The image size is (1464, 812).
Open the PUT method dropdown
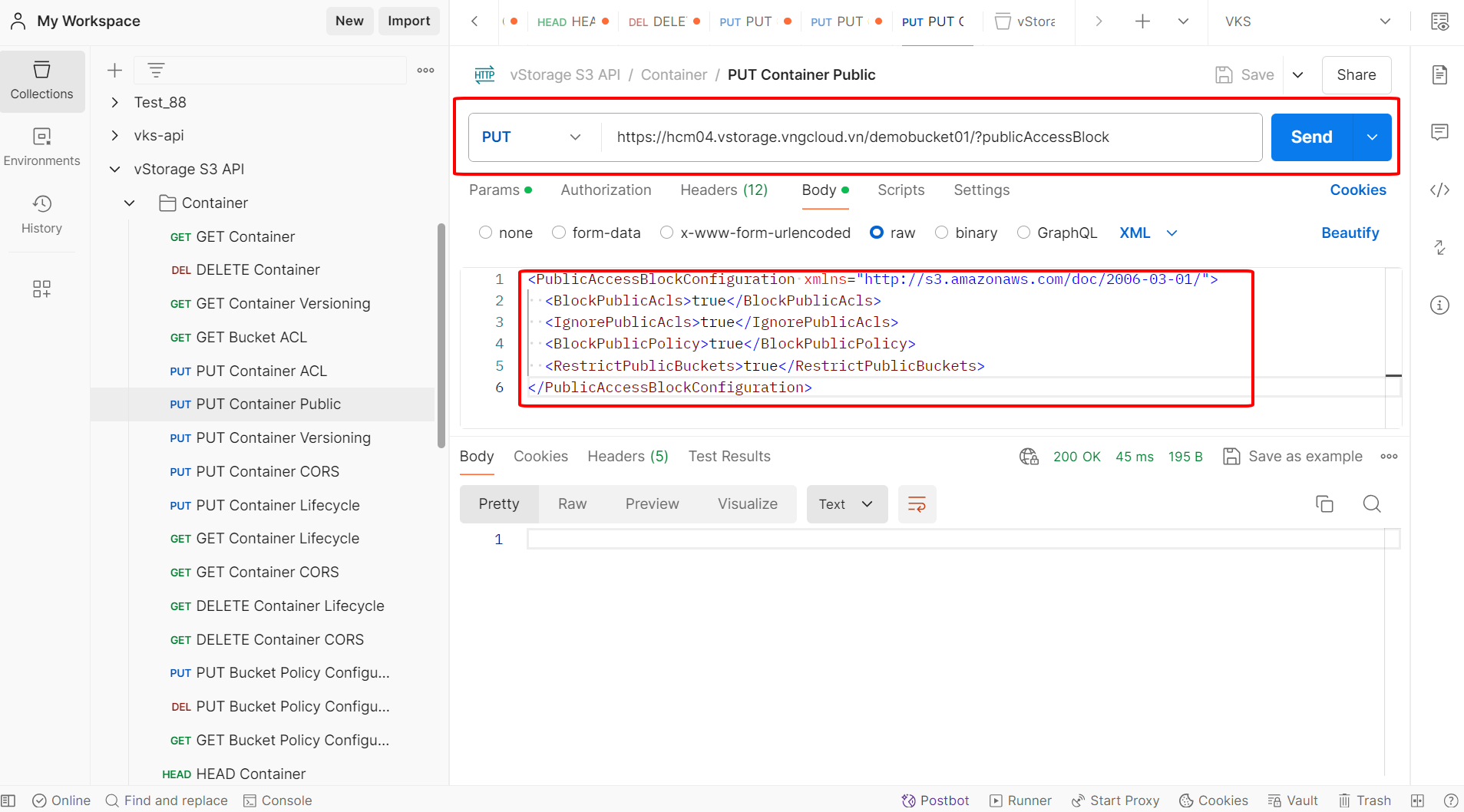[x=531, y=137]
